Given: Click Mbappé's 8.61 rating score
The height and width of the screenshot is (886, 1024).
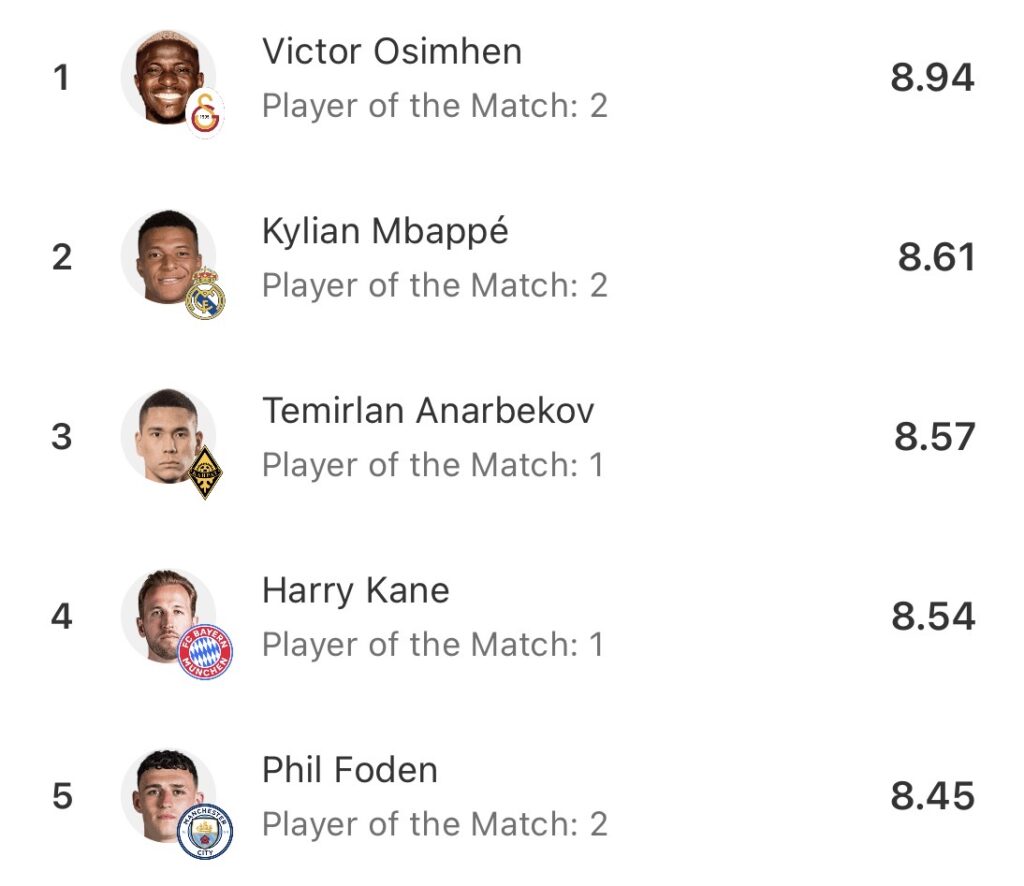Looking at the screenshot, I should coord(935,258).
